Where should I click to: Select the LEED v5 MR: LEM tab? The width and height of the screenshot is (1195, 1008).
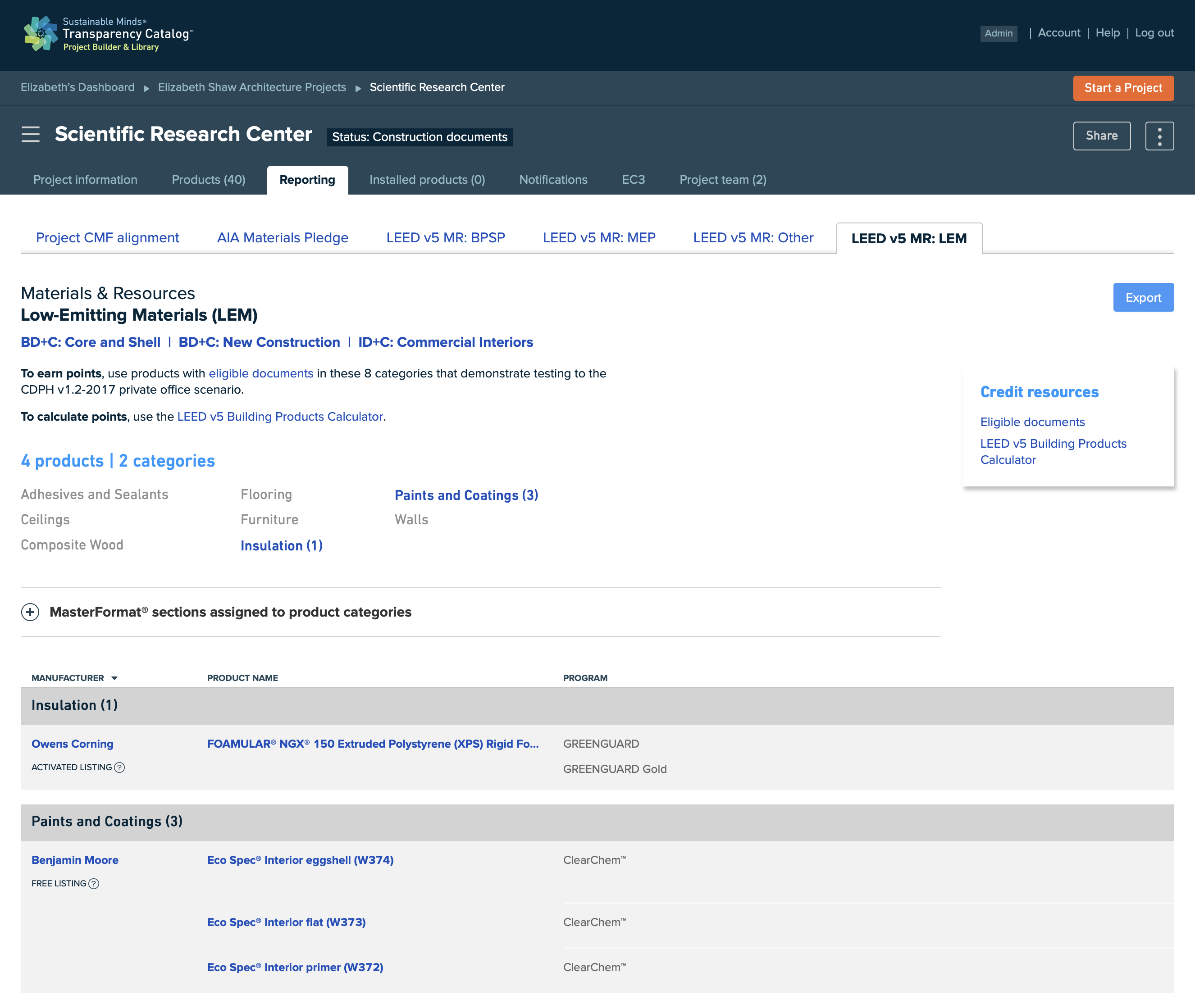(x=909, y=238)
